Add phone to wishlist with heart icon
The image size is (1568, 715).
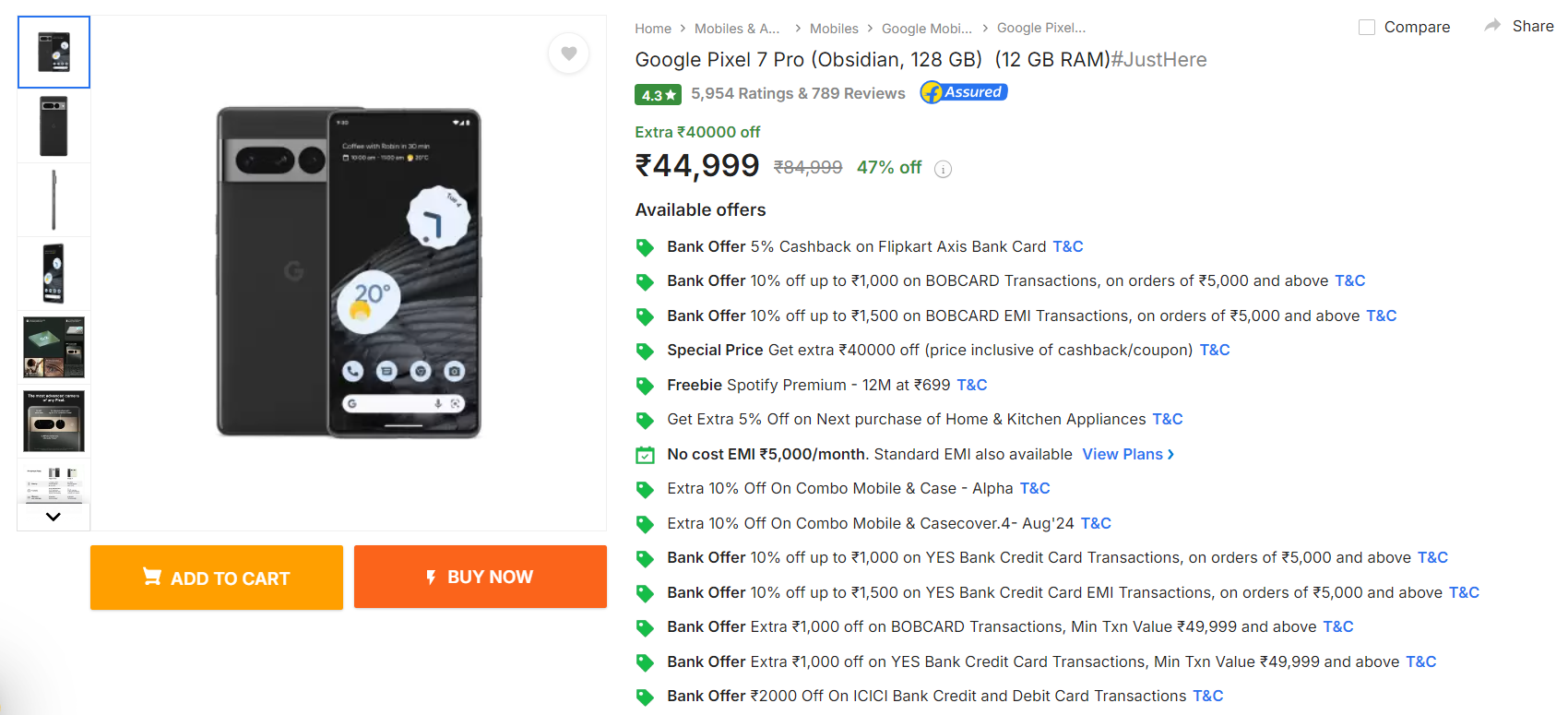[x=569, y=54]
